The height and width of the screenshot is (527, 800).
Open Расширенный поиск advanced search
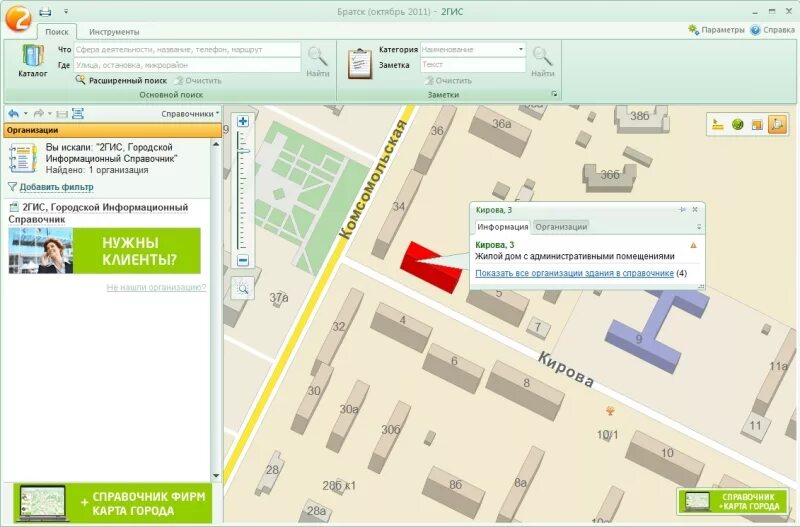coord(121,81)
